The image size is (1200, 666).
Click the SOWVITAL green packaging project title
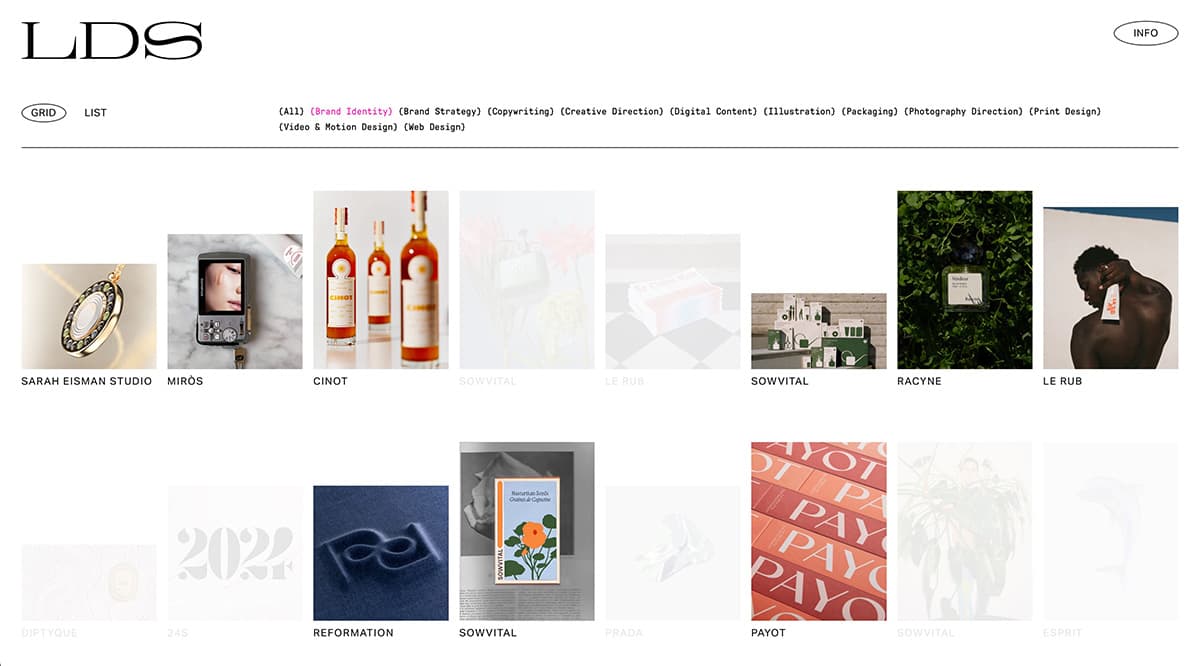point(779,381)
